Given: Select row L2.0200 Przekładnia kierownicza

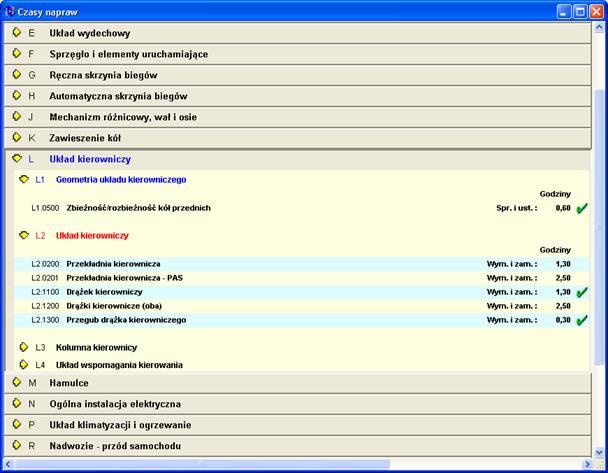Looking at the screenshot, I should 302,264.
